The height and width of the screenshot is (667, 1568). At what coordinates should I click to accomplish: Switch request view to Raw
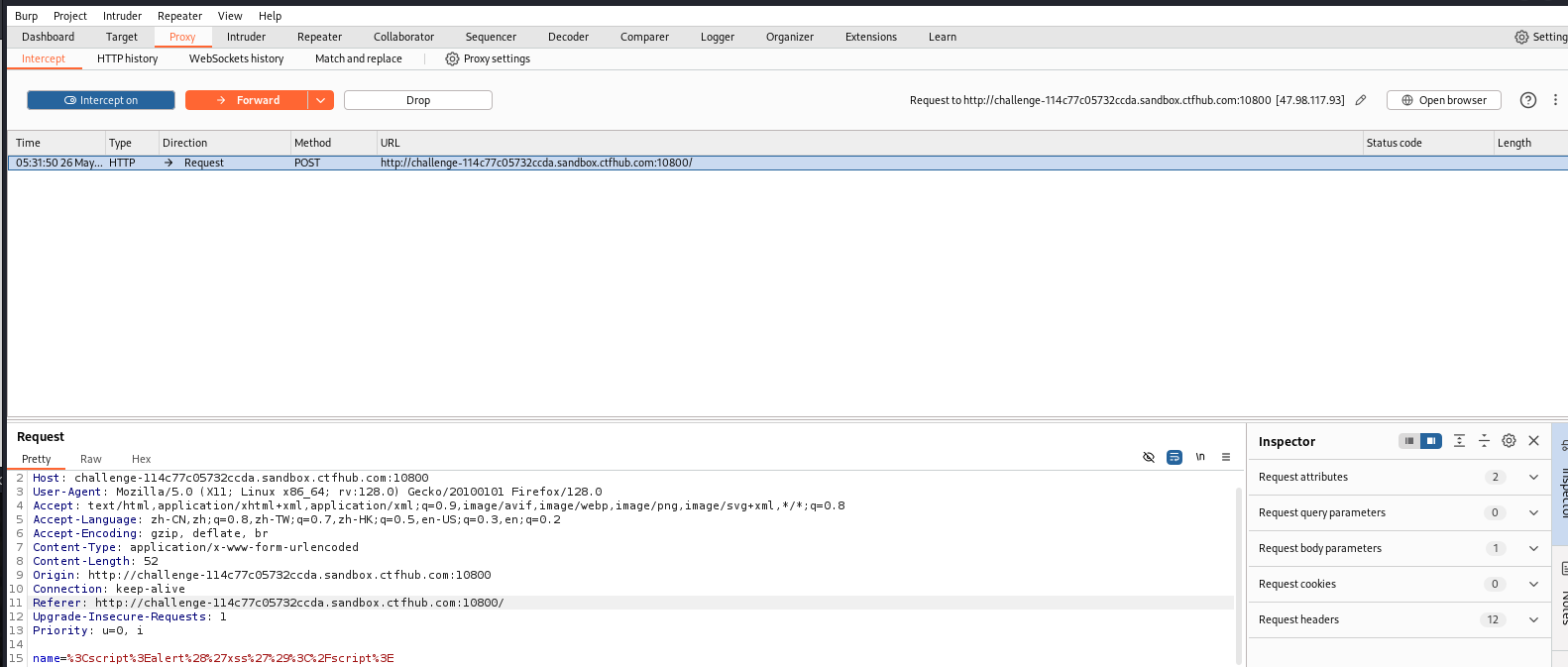(x=91, y=459)
